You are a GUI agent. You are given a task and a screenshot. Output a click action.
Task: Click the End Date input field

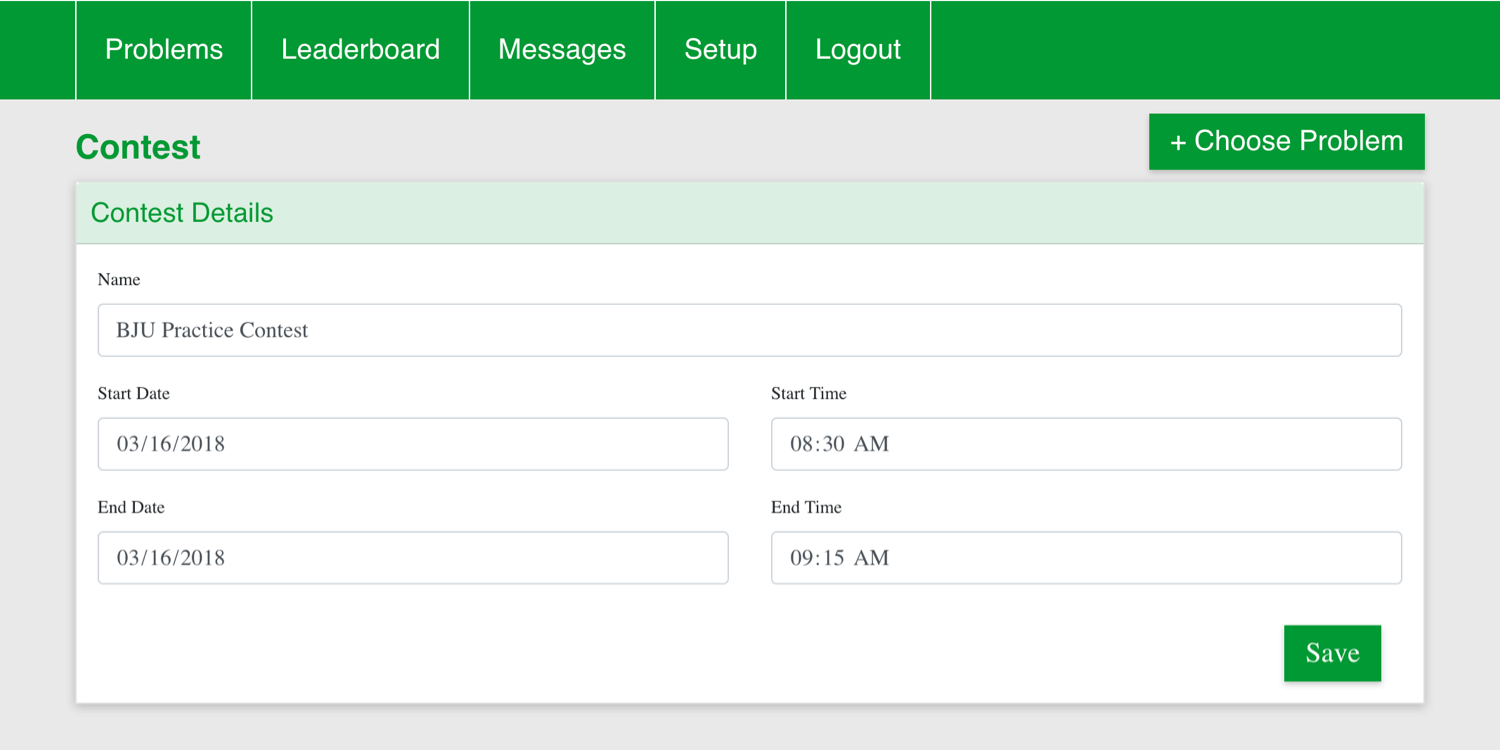pyautogui.click(x=412, y=558)
